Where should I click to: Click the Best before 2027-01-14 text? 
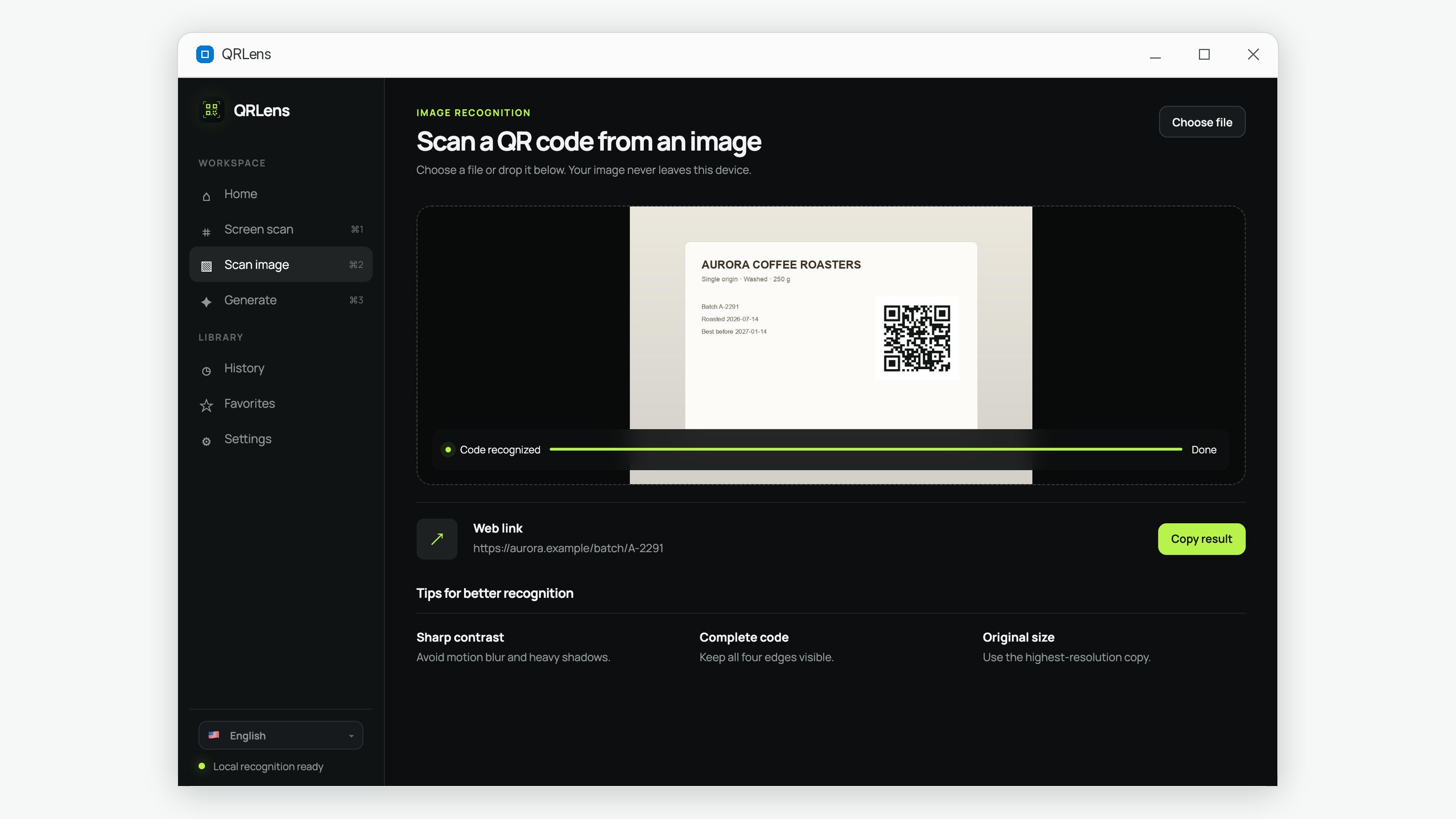click(734, 332)
